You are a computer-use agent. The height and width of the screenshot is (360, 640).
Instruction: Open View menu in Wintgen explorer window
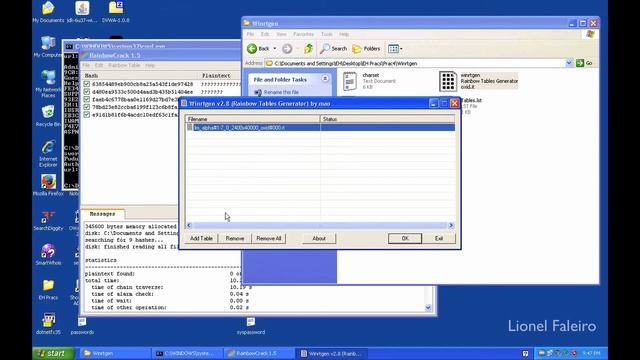point(281,34)
